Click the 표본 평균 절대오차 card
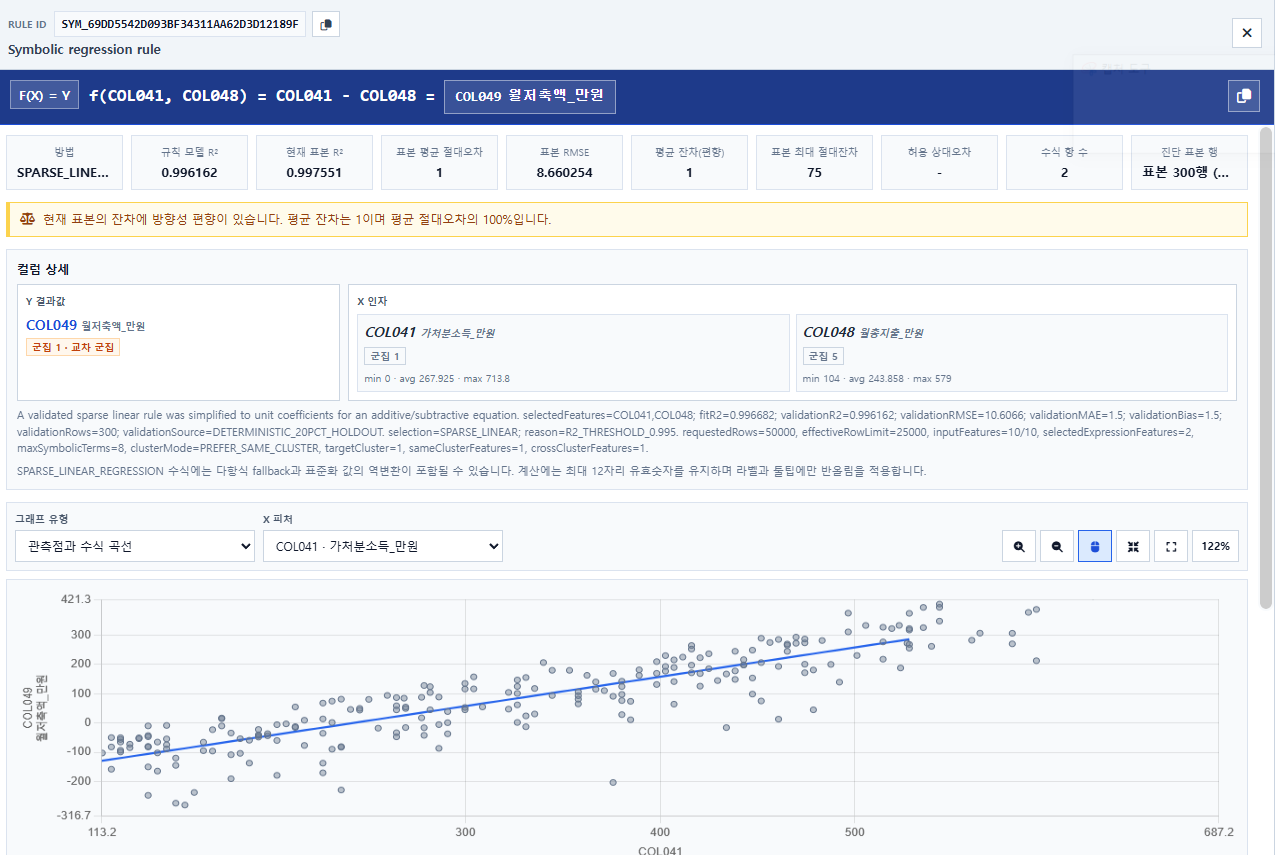Screen dimensions: 1275x855 [440, 163]
